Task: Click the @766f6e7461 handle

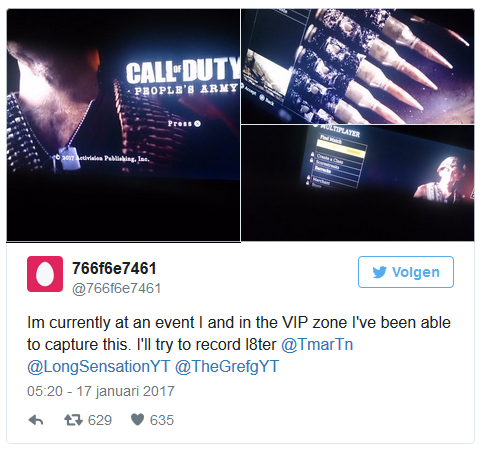Action: [x=117, y=288]
